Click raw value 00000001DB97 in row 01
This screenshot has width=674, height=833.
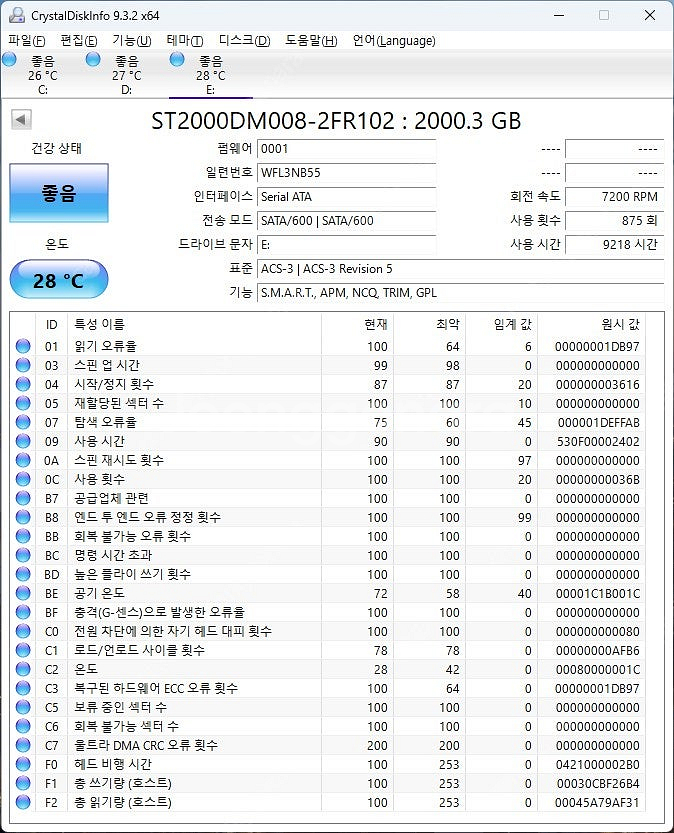click(597, 346)
